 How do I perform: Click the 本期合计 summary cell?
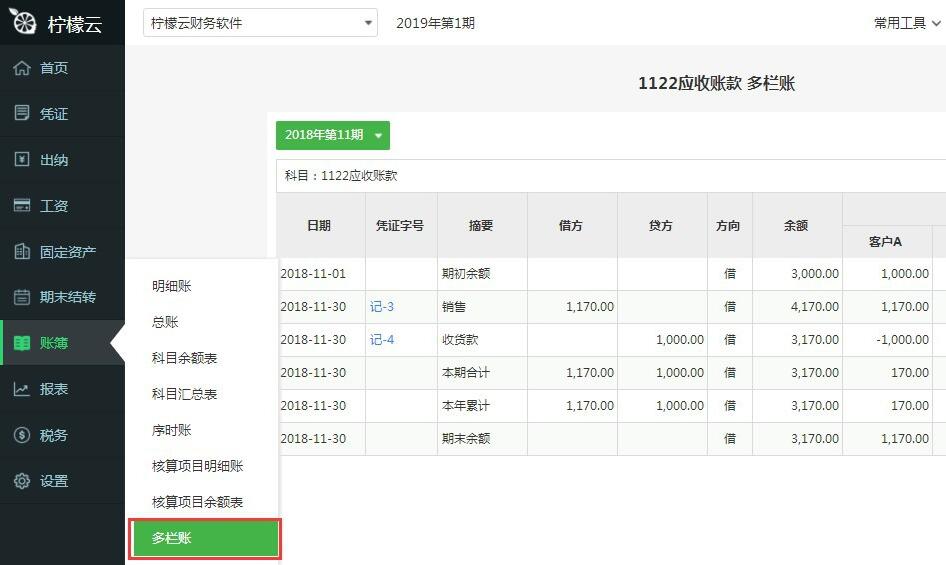coord(482,372)
